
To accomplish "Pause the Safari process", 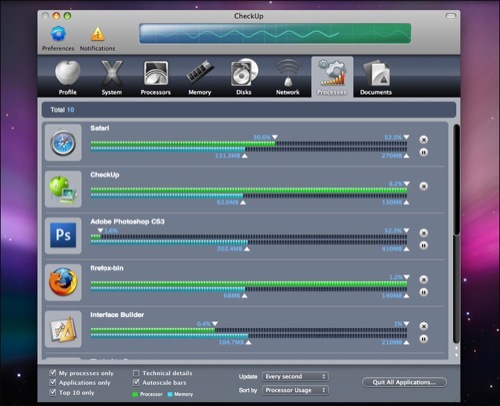I will (x=424, y=152).
